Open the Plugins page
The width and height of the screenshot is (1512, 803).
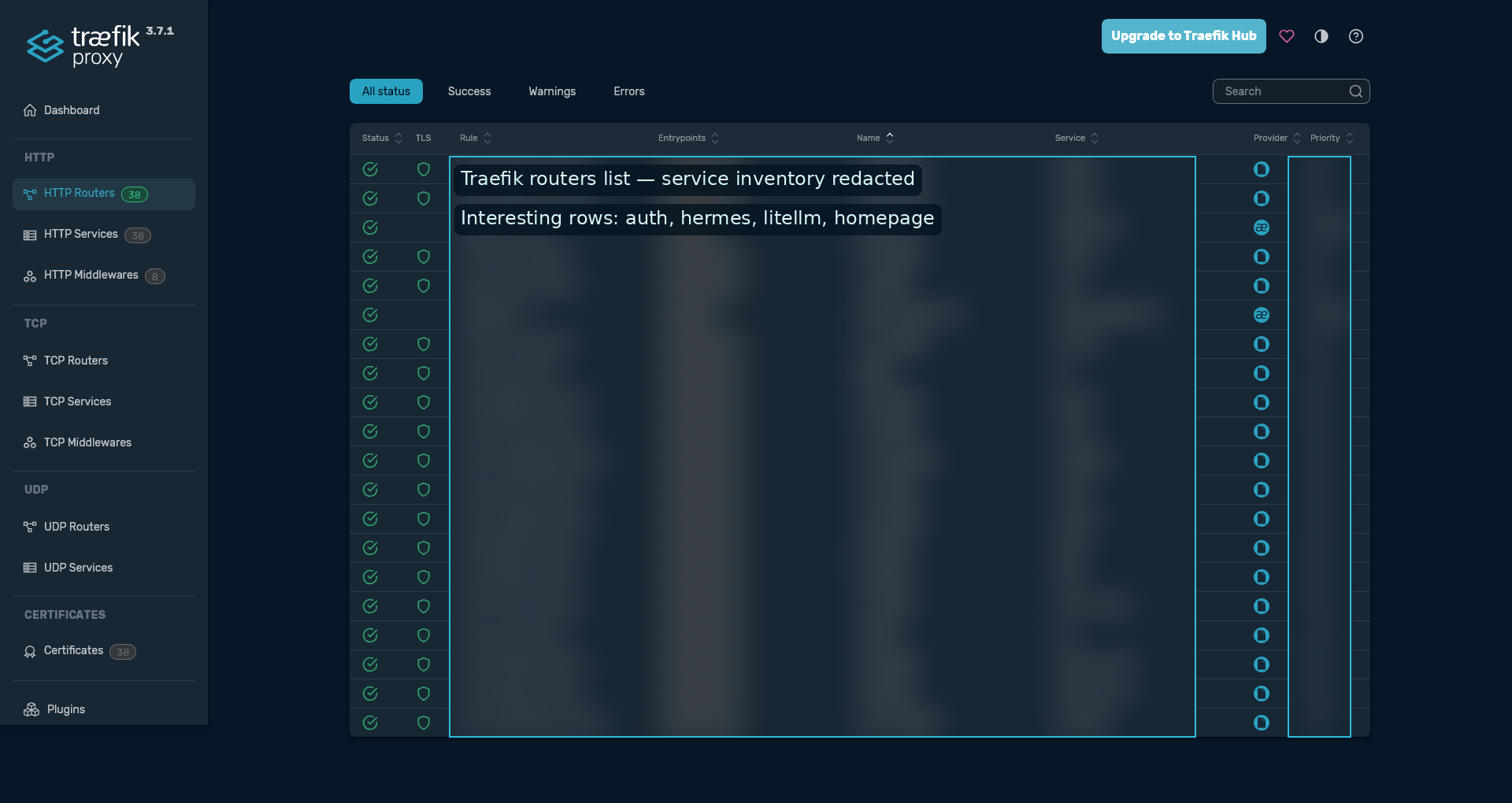[x=104, y=709]
